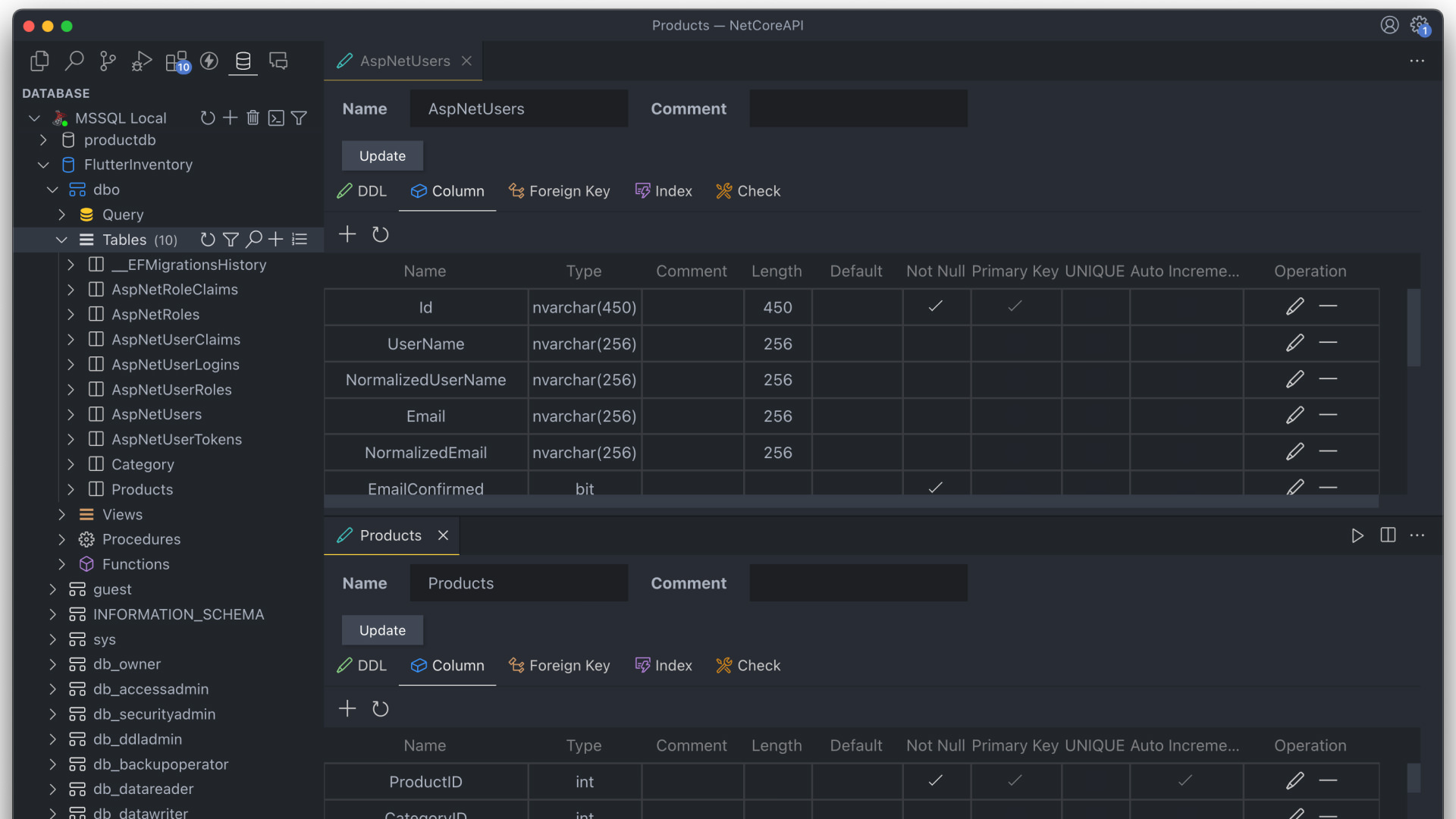The width and height of the screenshot is (1456, 819).
Task: Toggle Not Null for EmailConfirmed field
Action: tap(935, 488)
